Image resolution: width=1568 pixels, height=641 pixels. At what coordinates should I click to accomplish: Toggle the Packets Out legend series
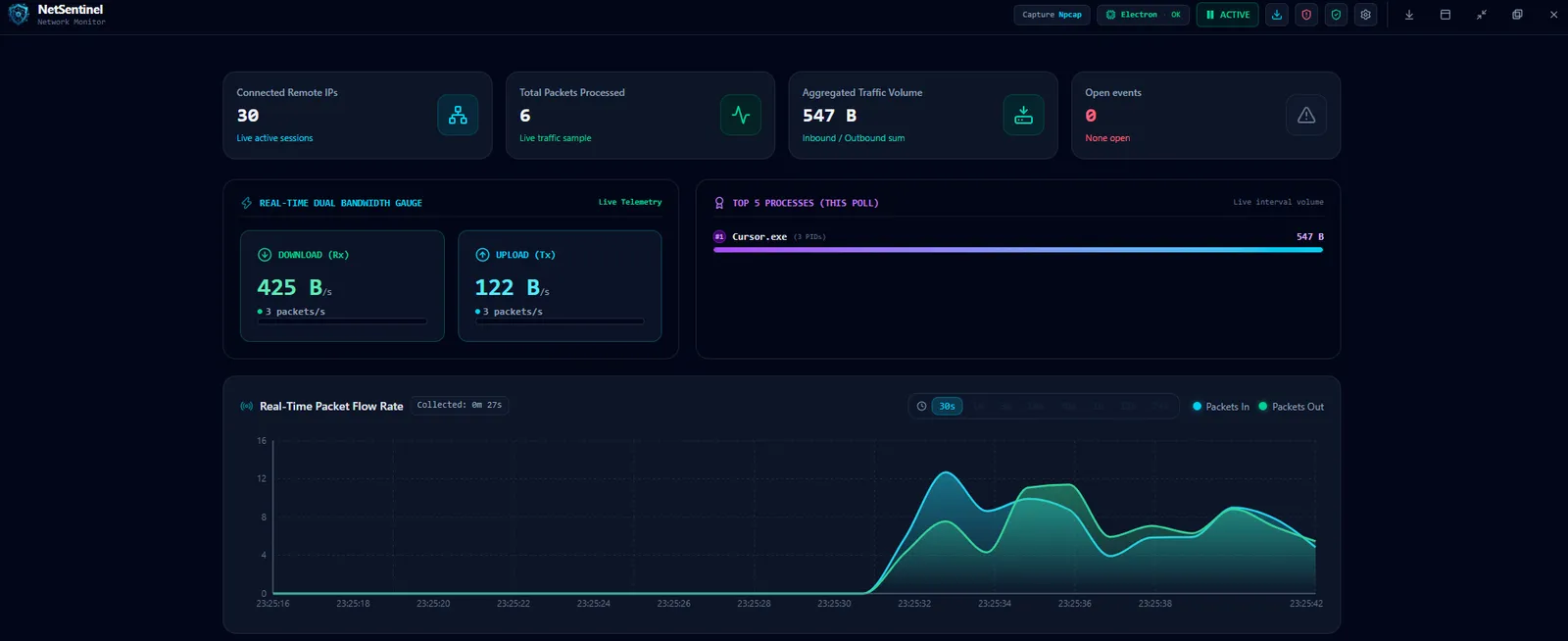[x=1292, y=406]
